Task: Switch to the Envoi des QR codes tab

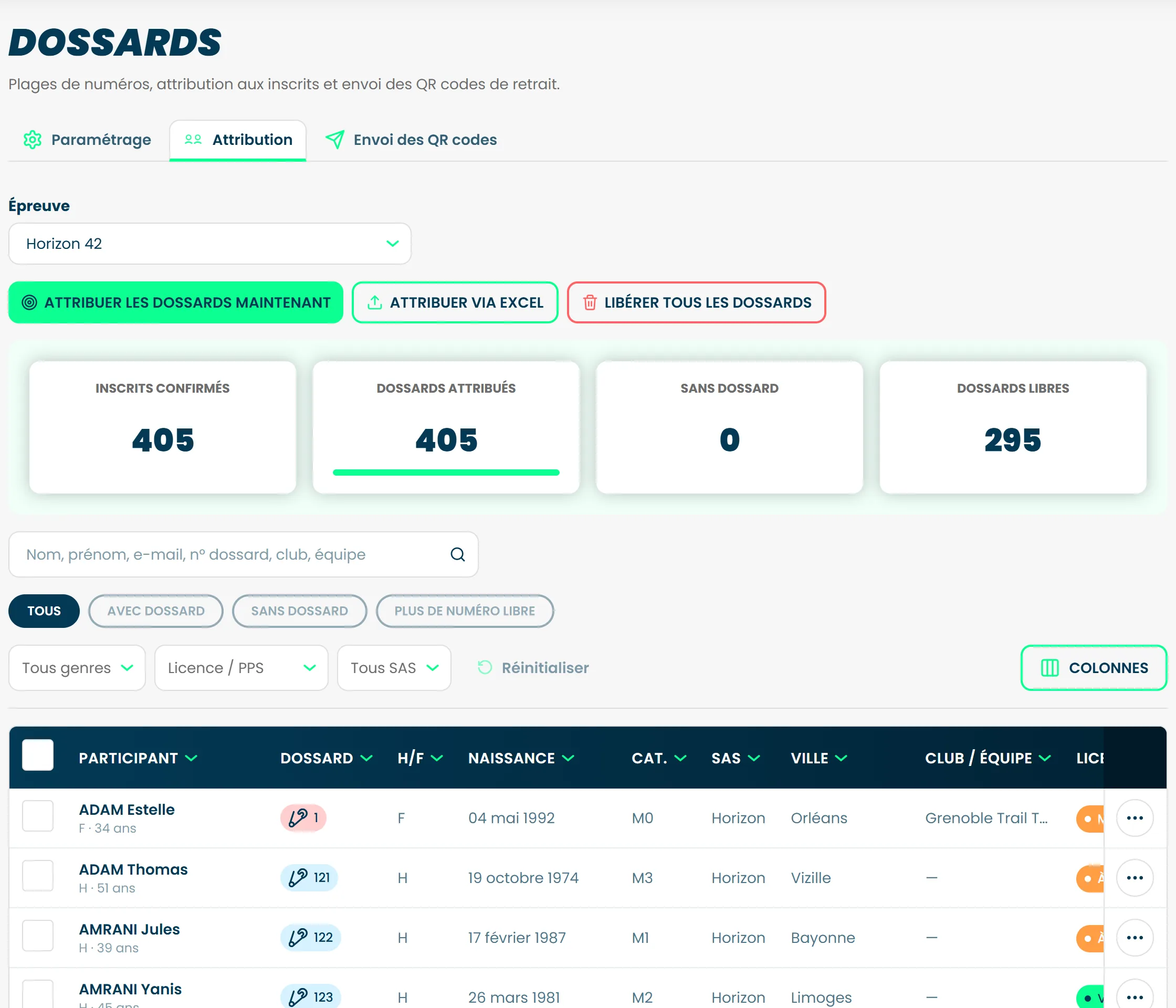Action: [x=411, y=140]
